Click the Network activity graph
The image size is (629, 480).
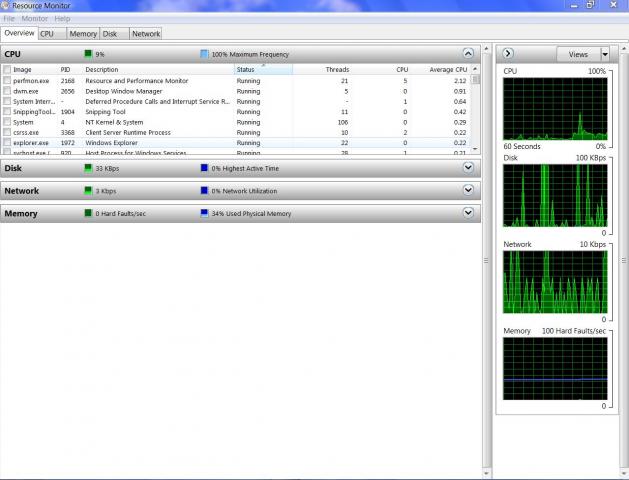click(555, 282)
